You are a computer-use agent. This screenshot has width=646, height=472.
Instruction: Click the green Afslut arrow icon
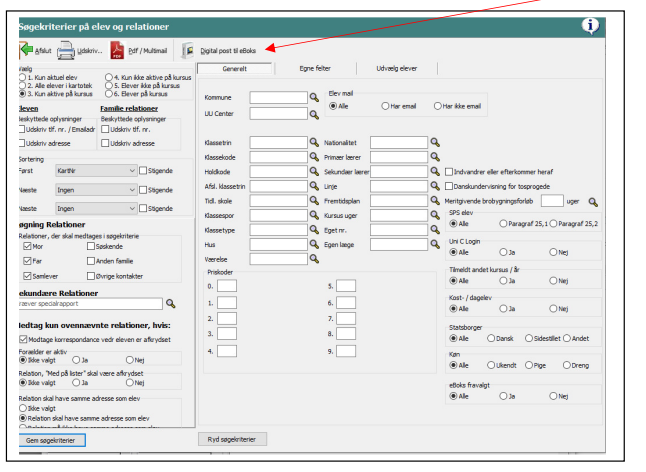coord(26,50)
